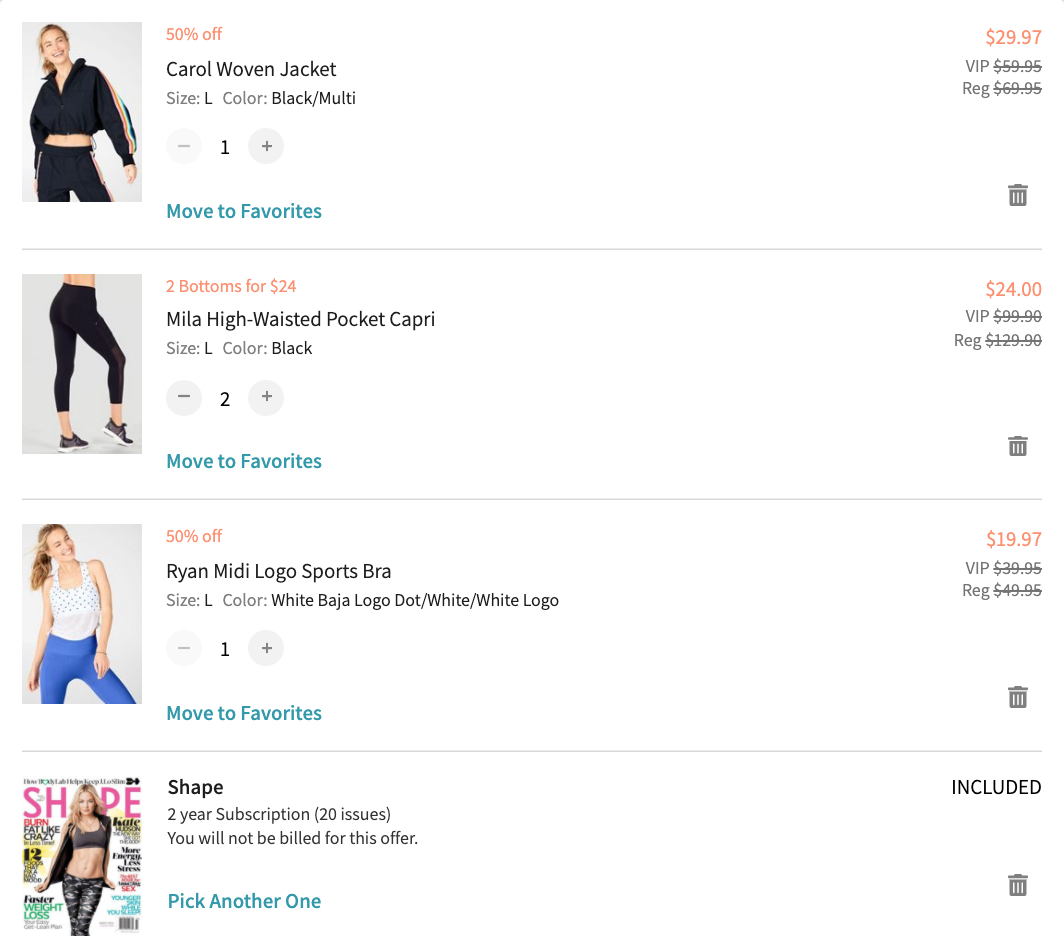Screen dimensions: 1064x950
Task: Move the Carol Woven Jacket to Favorites
Action: click(x=244, y=211)
